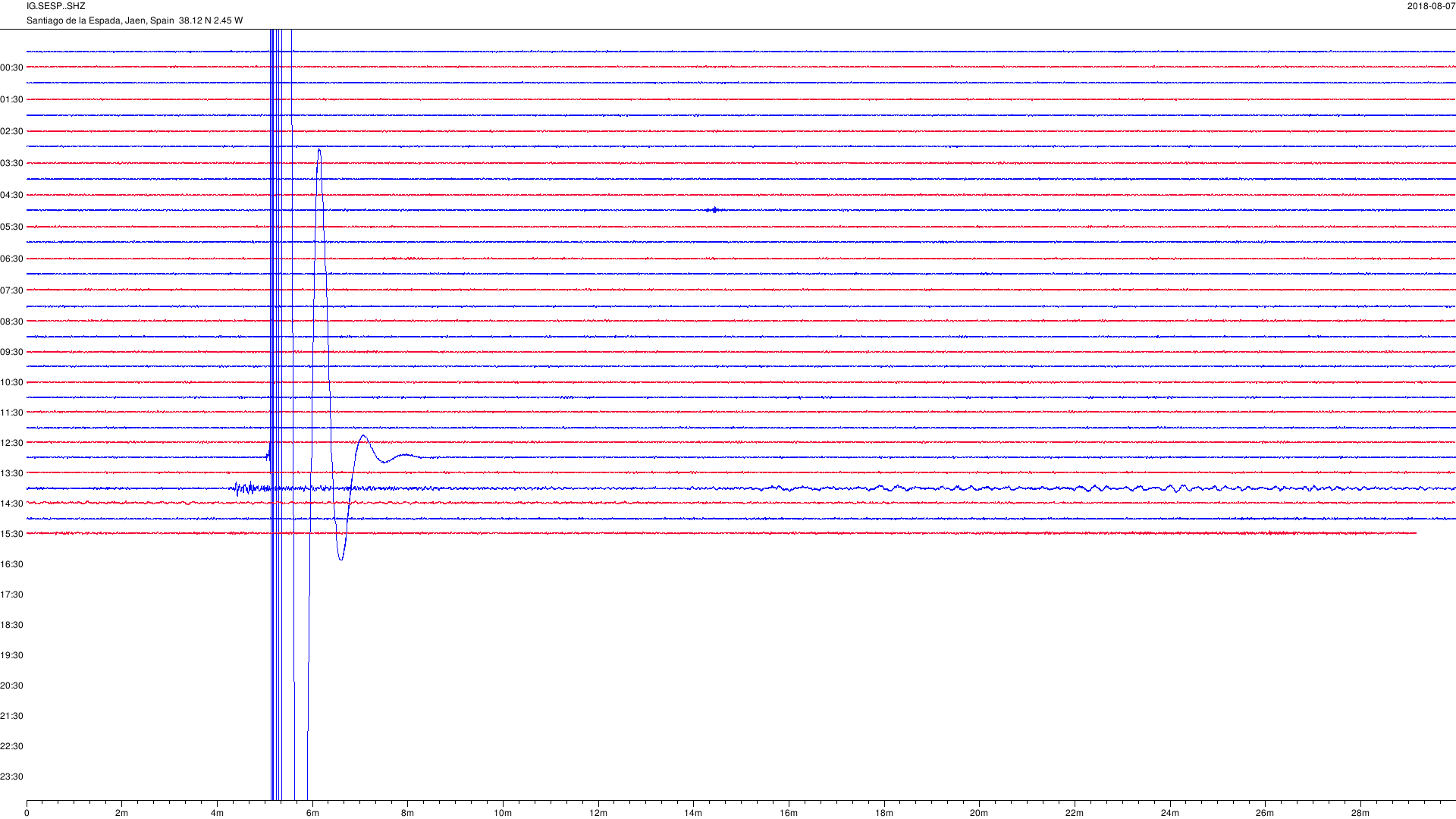The height and width of the screenshot is (819, 1456).
Task: Click the 23:30 time label
Action: tap(11, 777)
